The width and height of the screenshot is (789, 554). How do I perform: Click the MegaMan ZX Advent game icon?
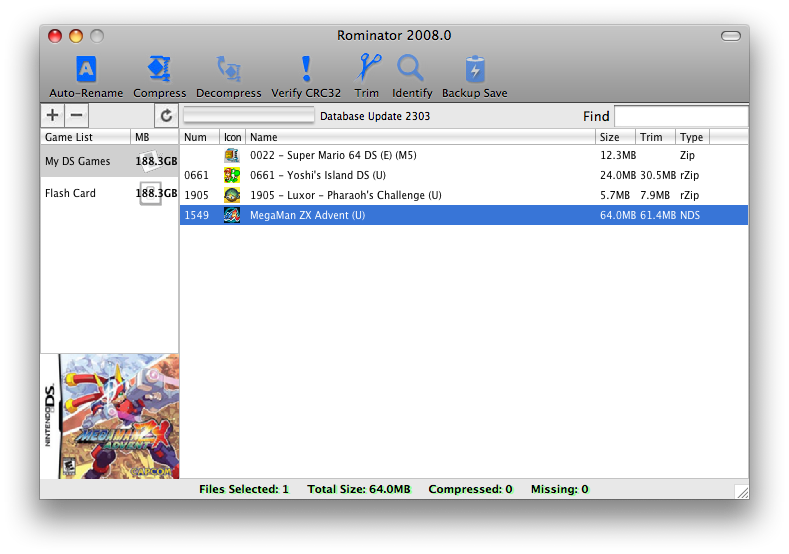coord(232,215)
